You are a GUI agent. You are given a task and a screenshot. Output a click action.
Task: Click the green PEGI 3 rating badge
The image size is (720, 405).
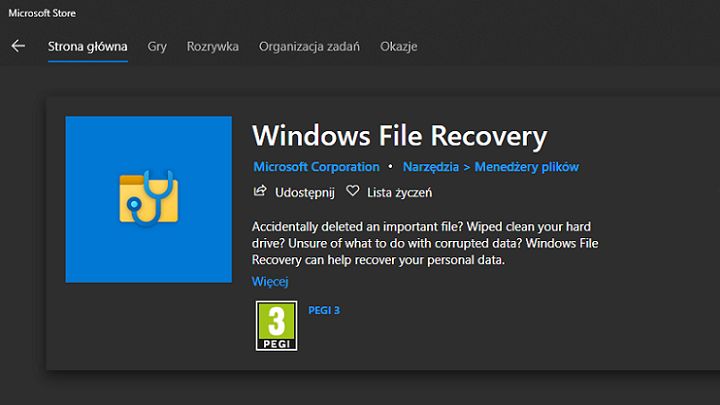pos(276,326)
